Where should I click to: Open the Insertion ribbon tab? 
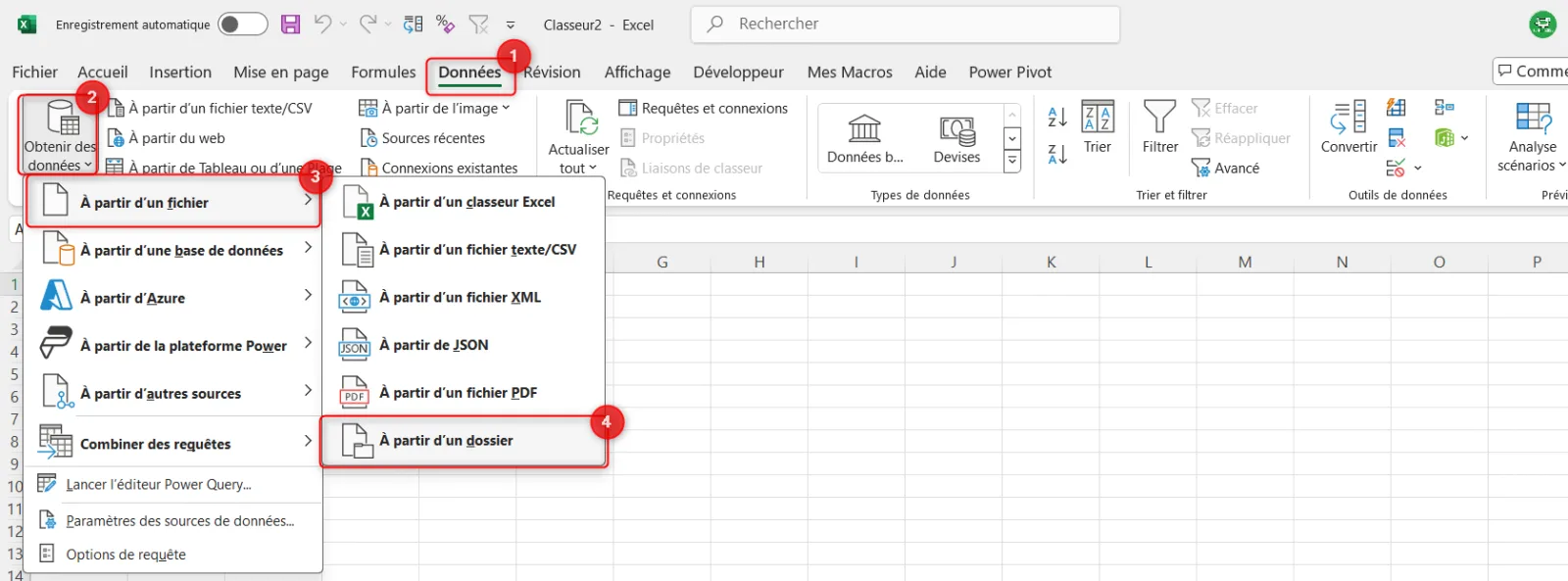point(180,73)
